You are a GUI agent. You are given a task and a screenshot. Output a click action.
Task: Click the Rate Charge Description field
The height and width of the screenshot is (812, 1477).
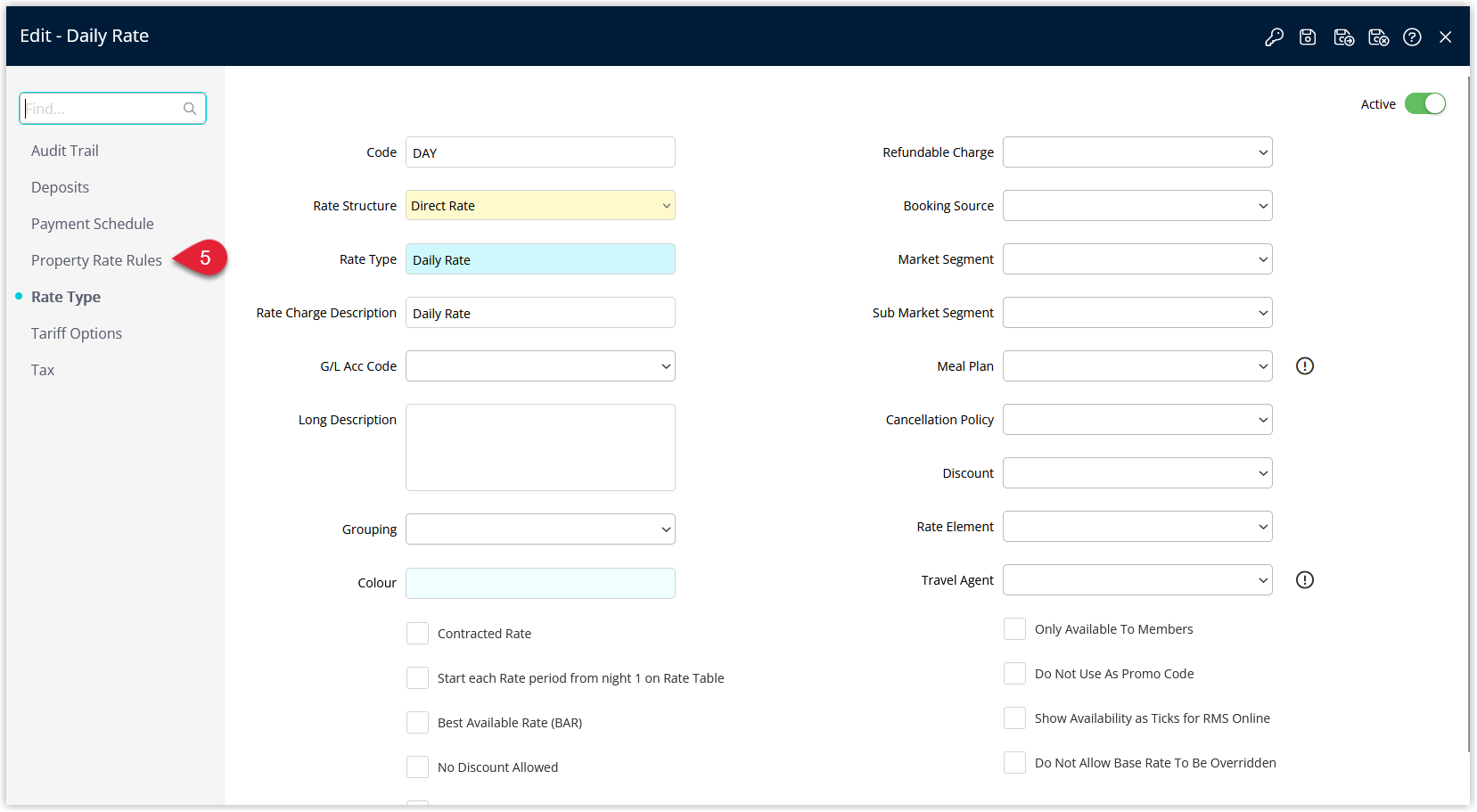coord(540,313)
